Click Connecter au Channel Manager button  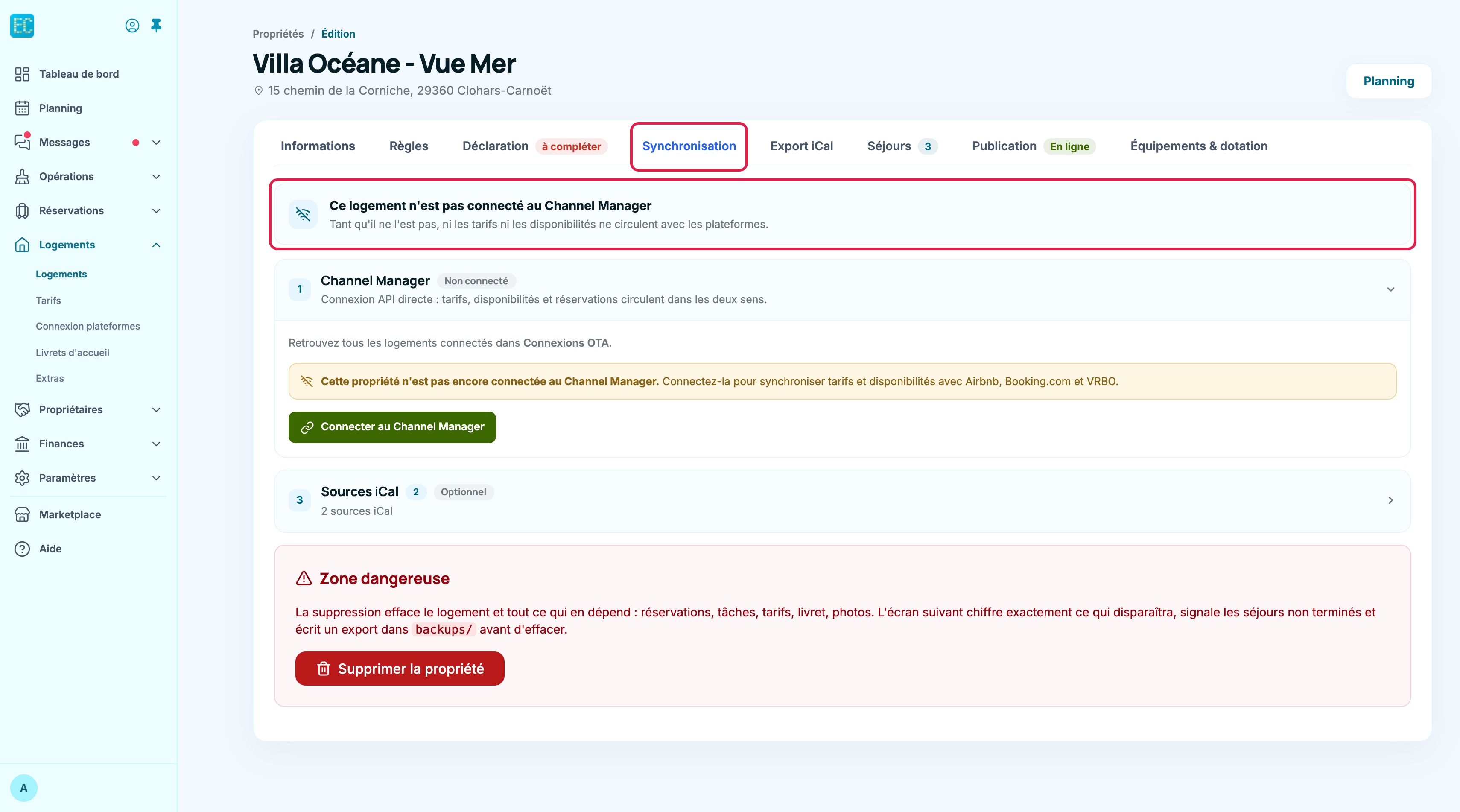click(392, 427)
